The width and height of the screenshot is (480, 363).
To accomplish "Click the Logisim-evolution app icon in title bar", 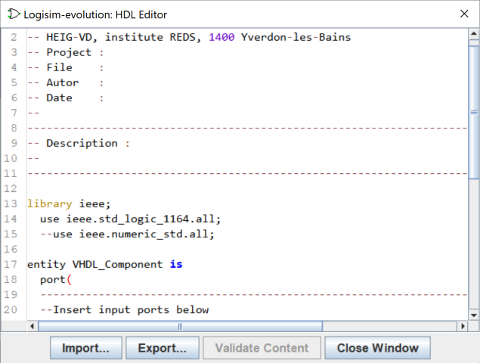I will [x=14, y=14].
